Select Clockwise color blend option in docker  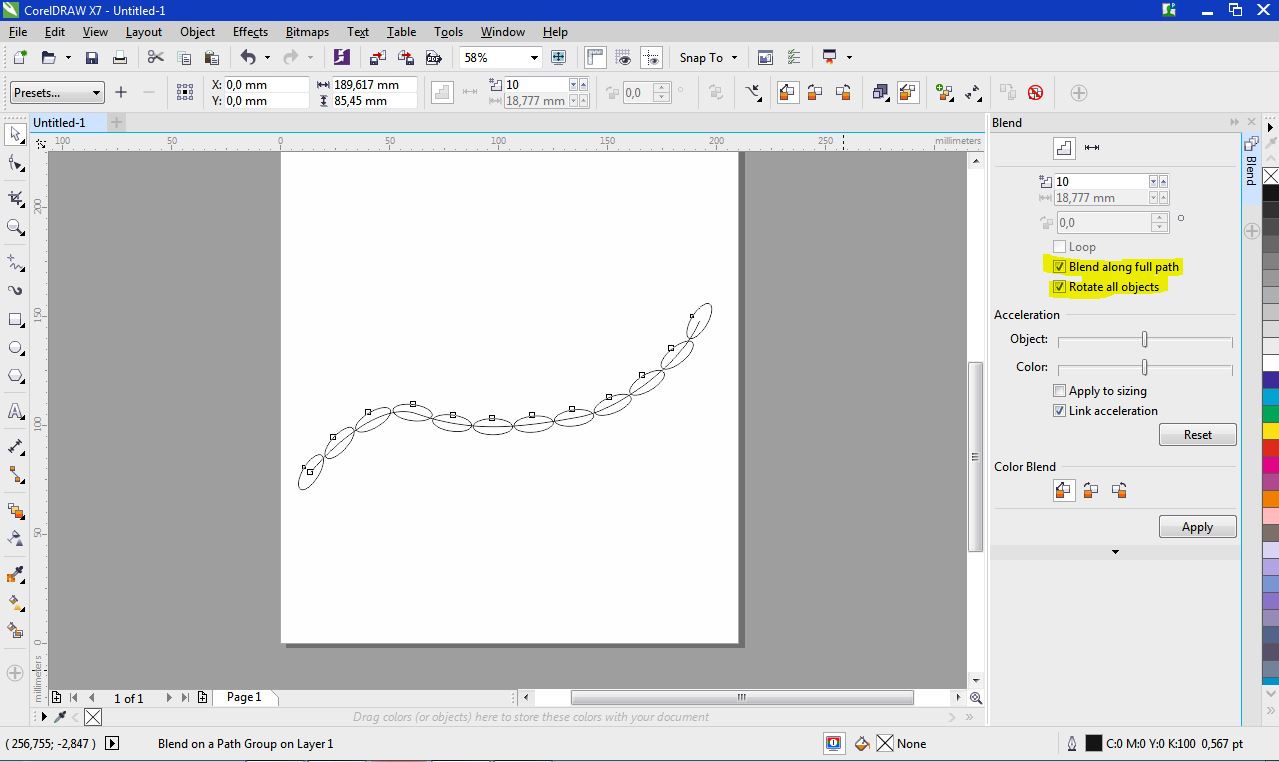click(1091, 490)
